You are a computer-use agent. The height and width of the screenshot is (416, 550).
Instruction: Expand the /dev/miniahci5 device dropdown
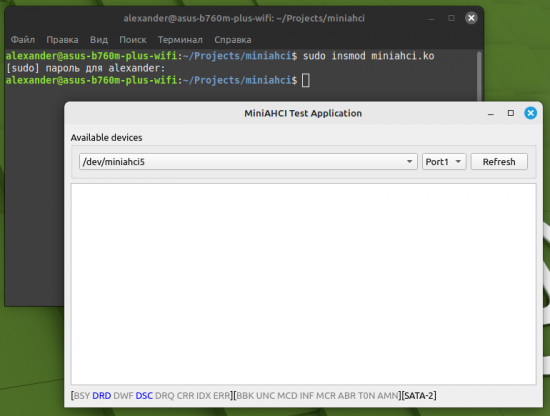248,162
